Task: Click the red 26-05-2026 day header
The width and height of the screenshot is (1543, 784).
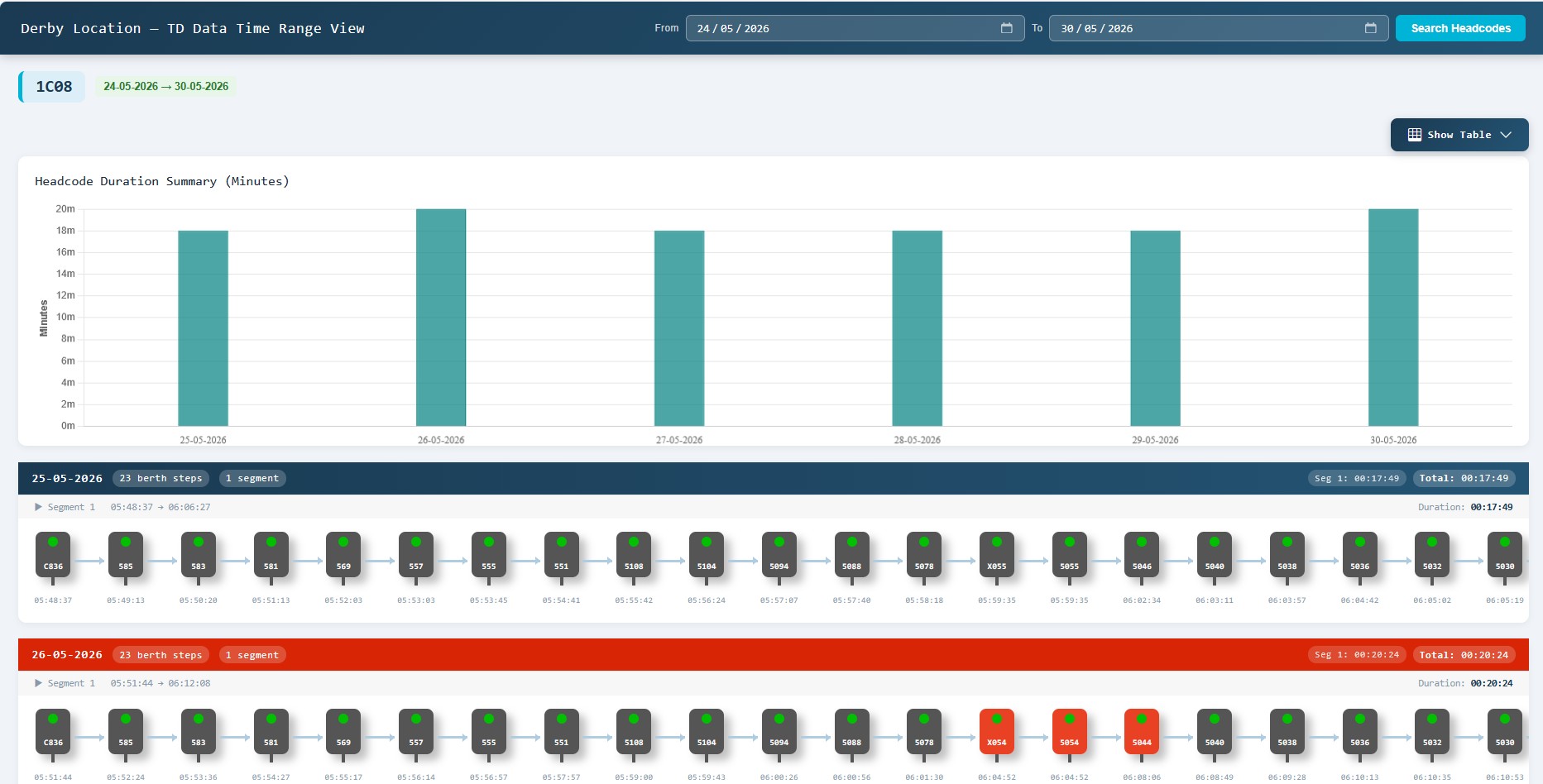Action: [773, 654]
